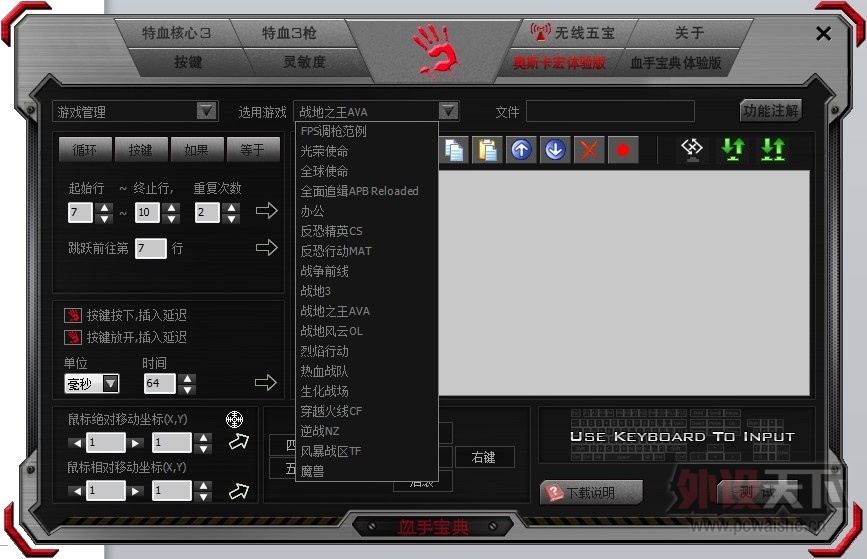Pick 逆战NZ from the game list

[367, 431]
